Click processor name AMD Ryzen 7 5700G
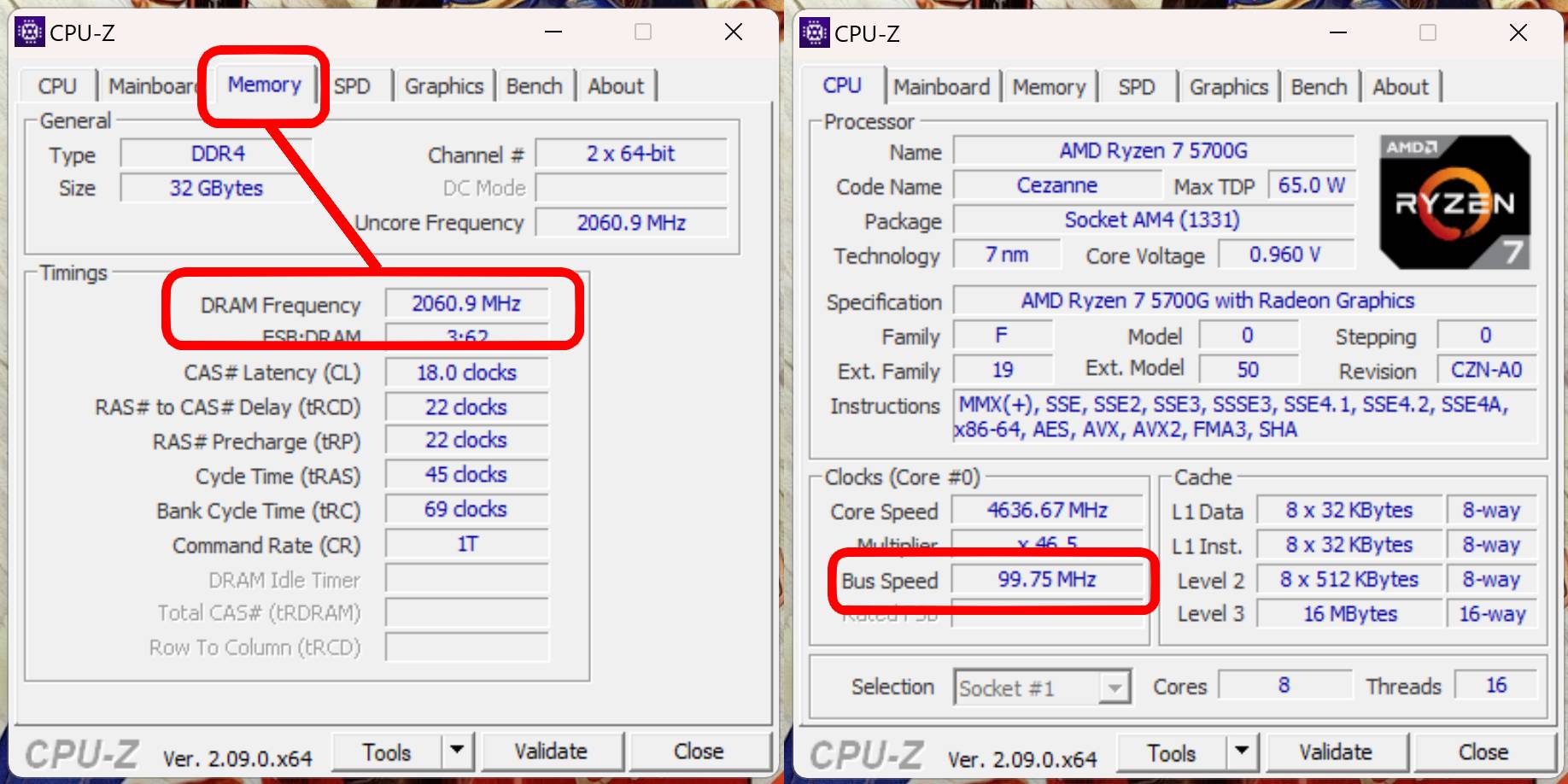Screen dimensions: 1568x784 click(1154, 151)
